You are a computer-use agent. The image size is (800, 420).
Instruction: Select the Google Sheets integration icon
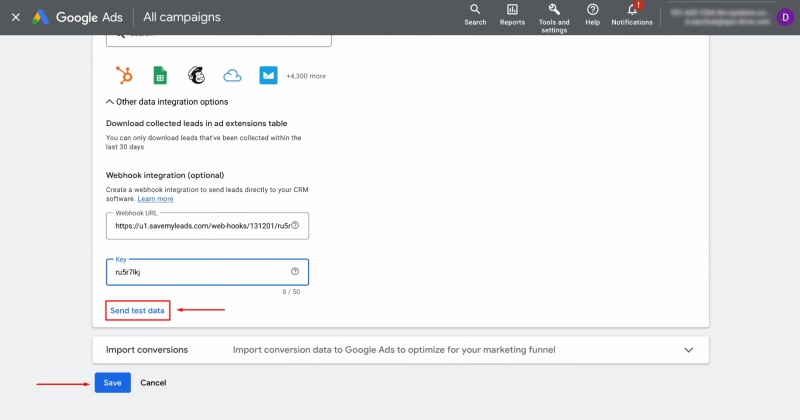click(160, 76)
